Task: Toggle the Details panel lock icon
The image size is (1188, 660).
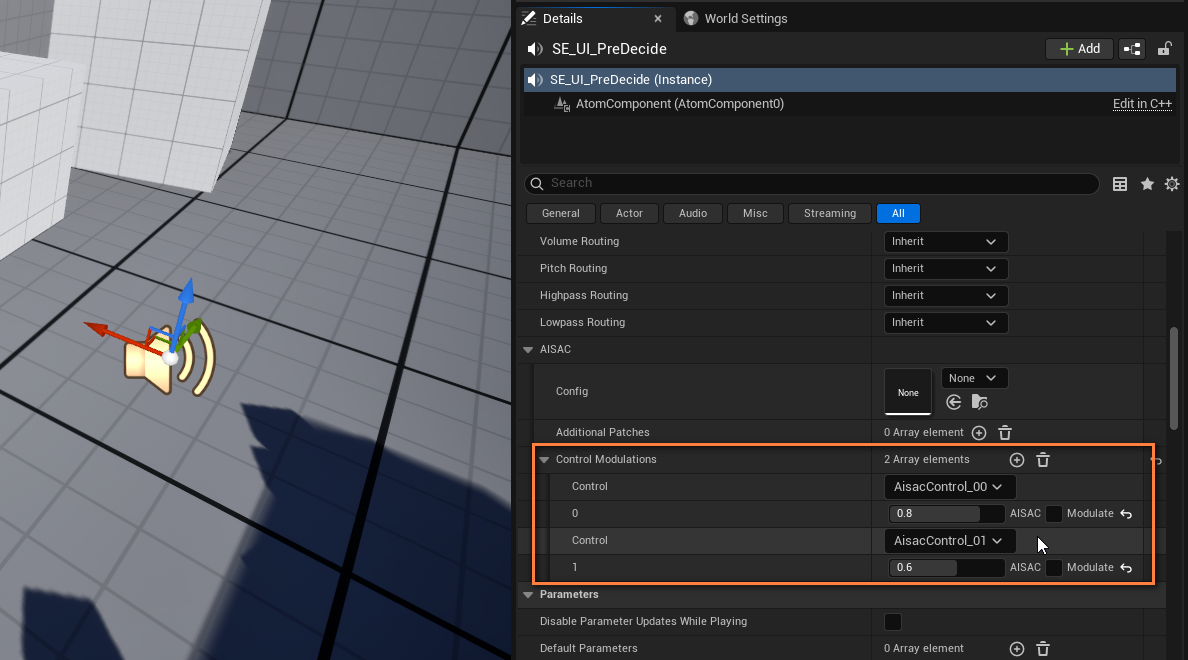Action: 1165,49
